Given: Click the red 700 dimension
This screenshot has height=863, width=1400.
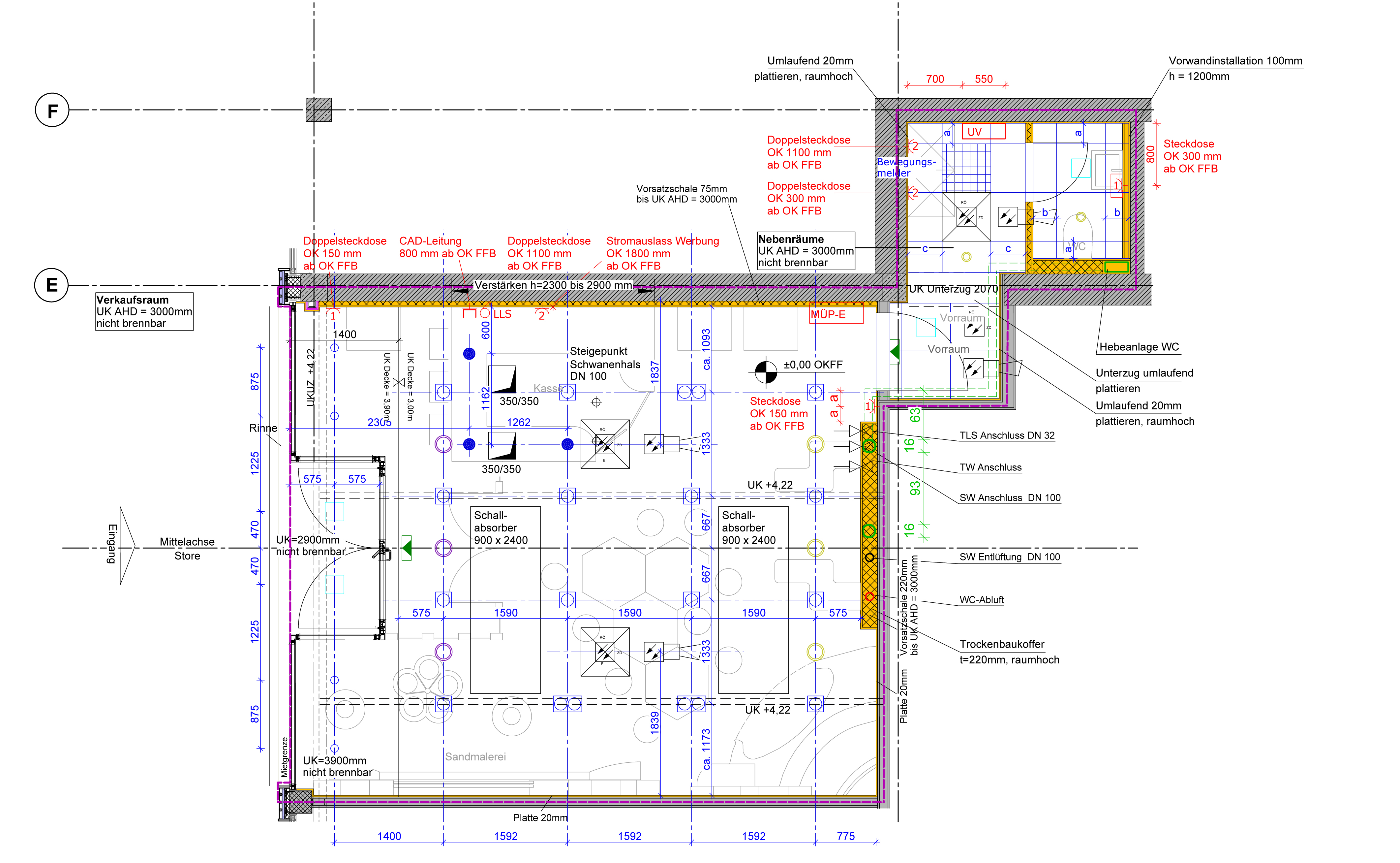Looking at the screenshot, I should coord(934,79).
